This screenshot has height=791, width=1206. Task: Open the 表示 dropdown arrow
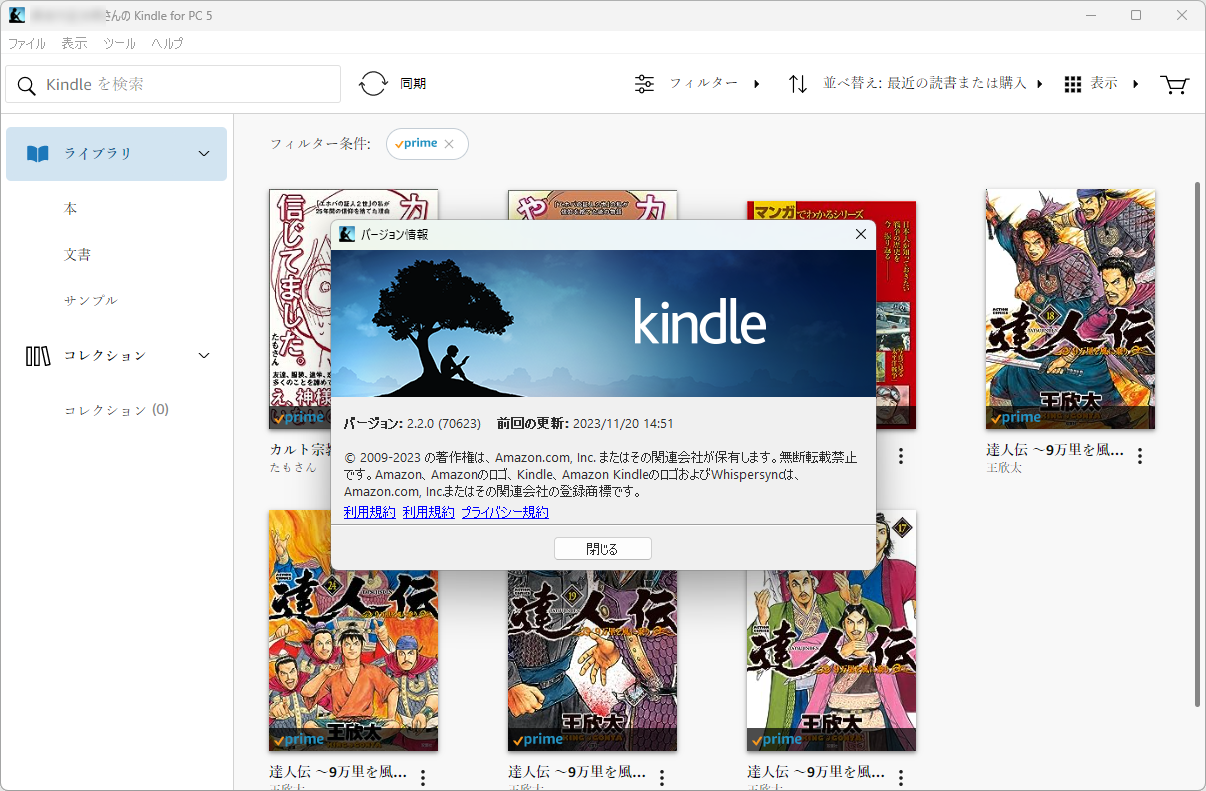tap(1136, 84)
